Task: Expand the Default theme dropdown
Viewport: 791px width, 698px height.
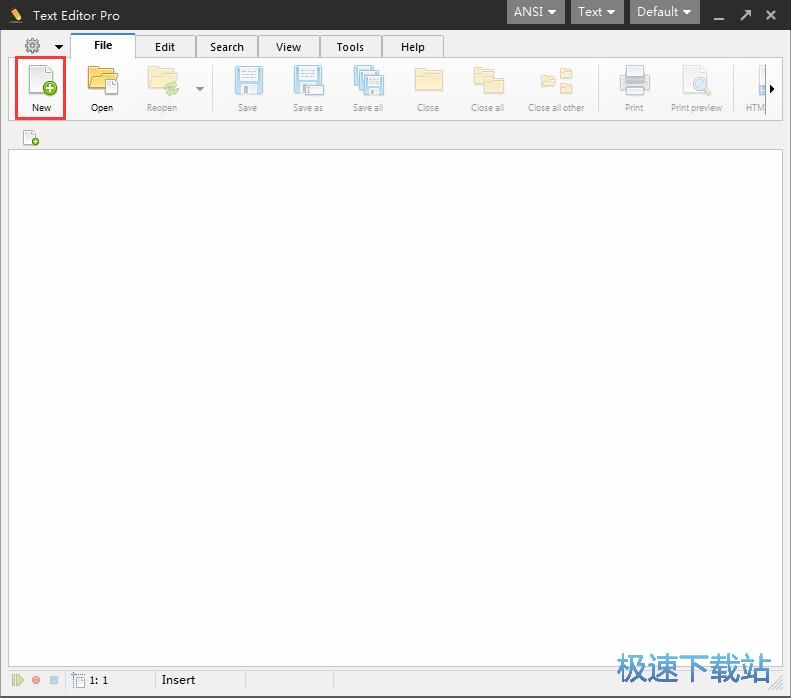Action: [x=664, y=12]
